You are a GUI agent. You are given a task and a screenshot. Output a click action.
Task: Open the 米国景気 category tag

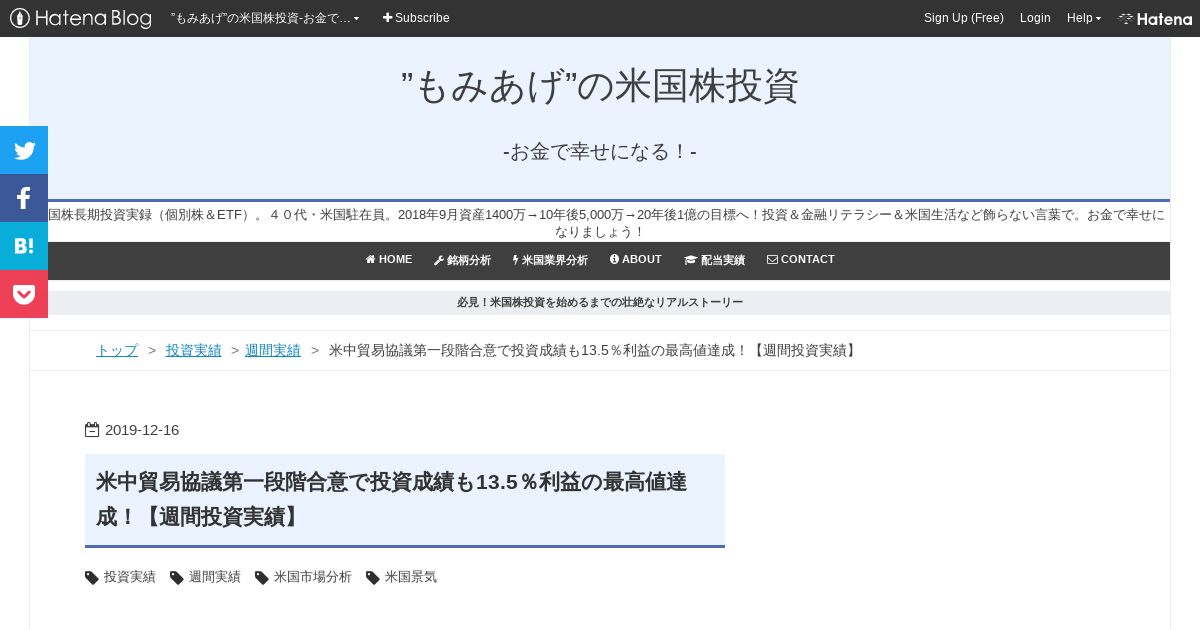(x=411, y=577)
